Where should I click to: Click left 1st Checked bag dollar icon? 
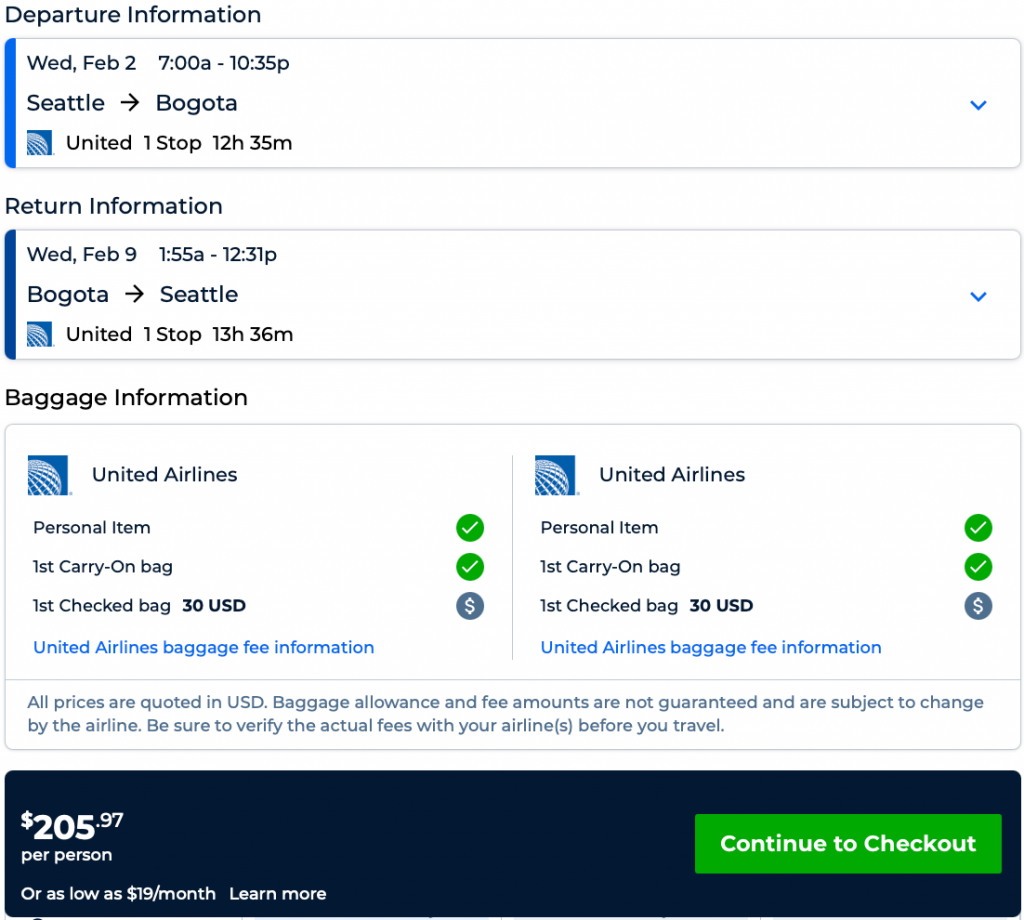point(470,606)
